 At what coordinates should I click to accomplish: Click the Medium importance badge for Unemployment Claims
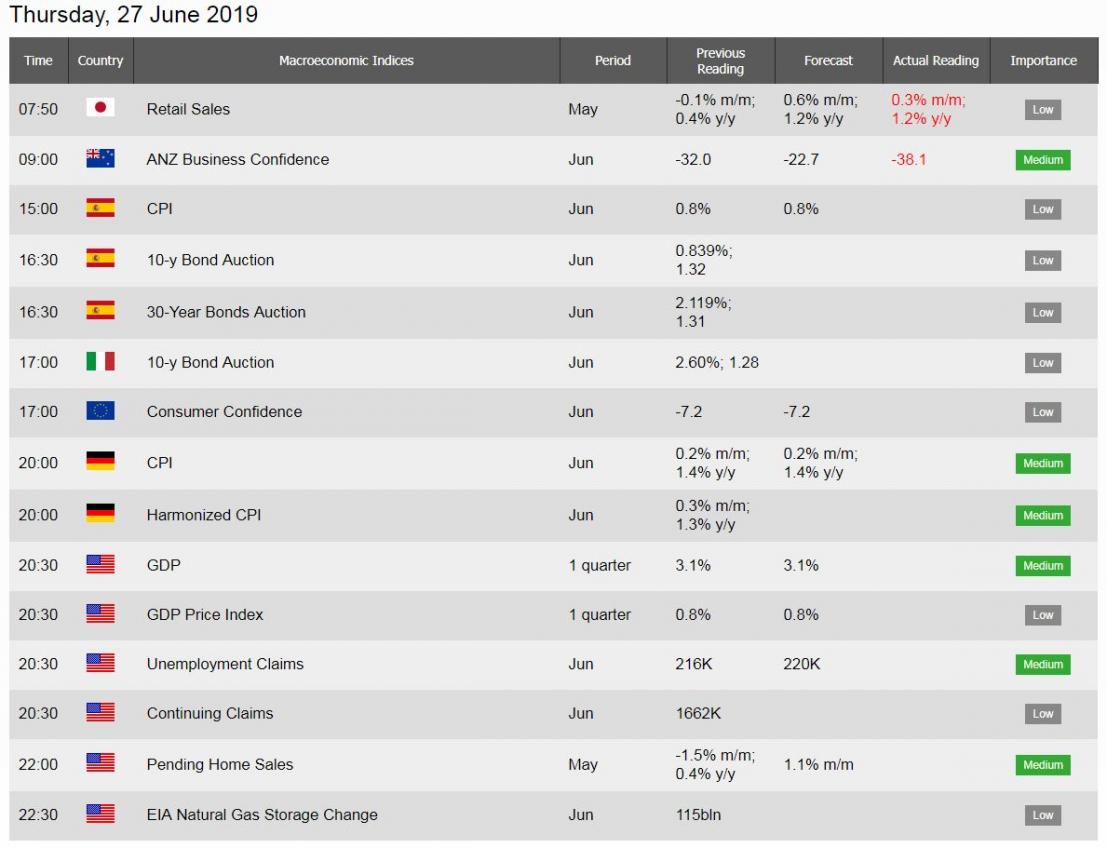[x=1043, y=664]
